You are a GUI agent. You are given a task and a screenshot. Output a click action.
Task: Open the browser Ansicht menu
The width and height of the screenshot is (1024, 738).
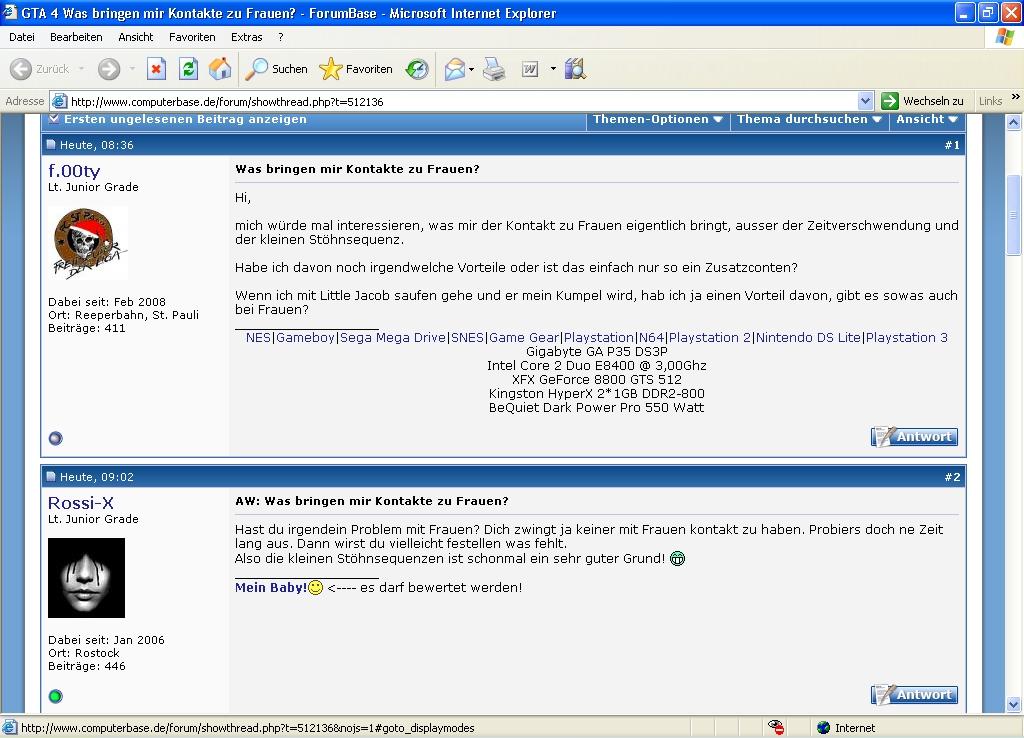tap(135, 37)
